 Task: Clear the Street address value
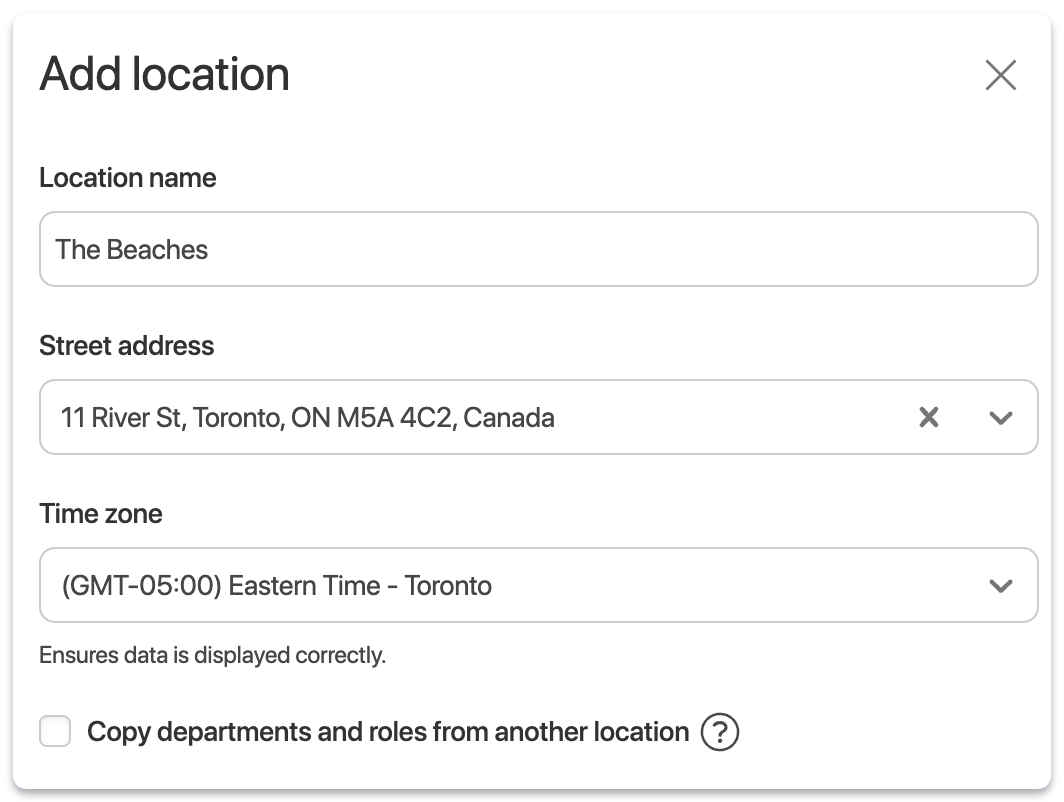929,417
